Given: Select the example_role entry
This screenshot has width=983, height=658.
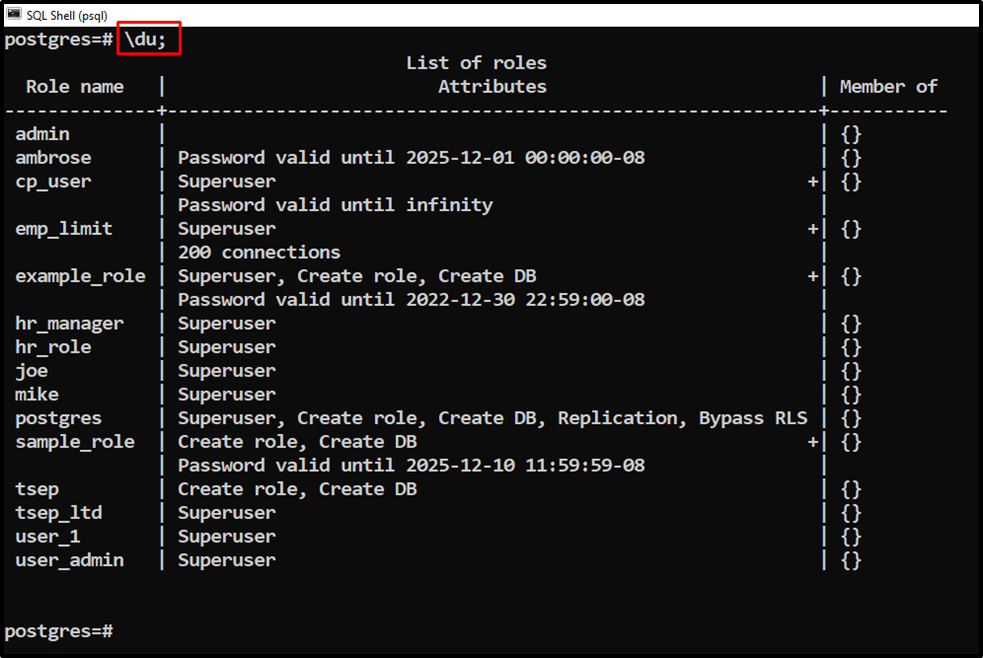Looking at the screenshot, I should (x=80, y=275).
